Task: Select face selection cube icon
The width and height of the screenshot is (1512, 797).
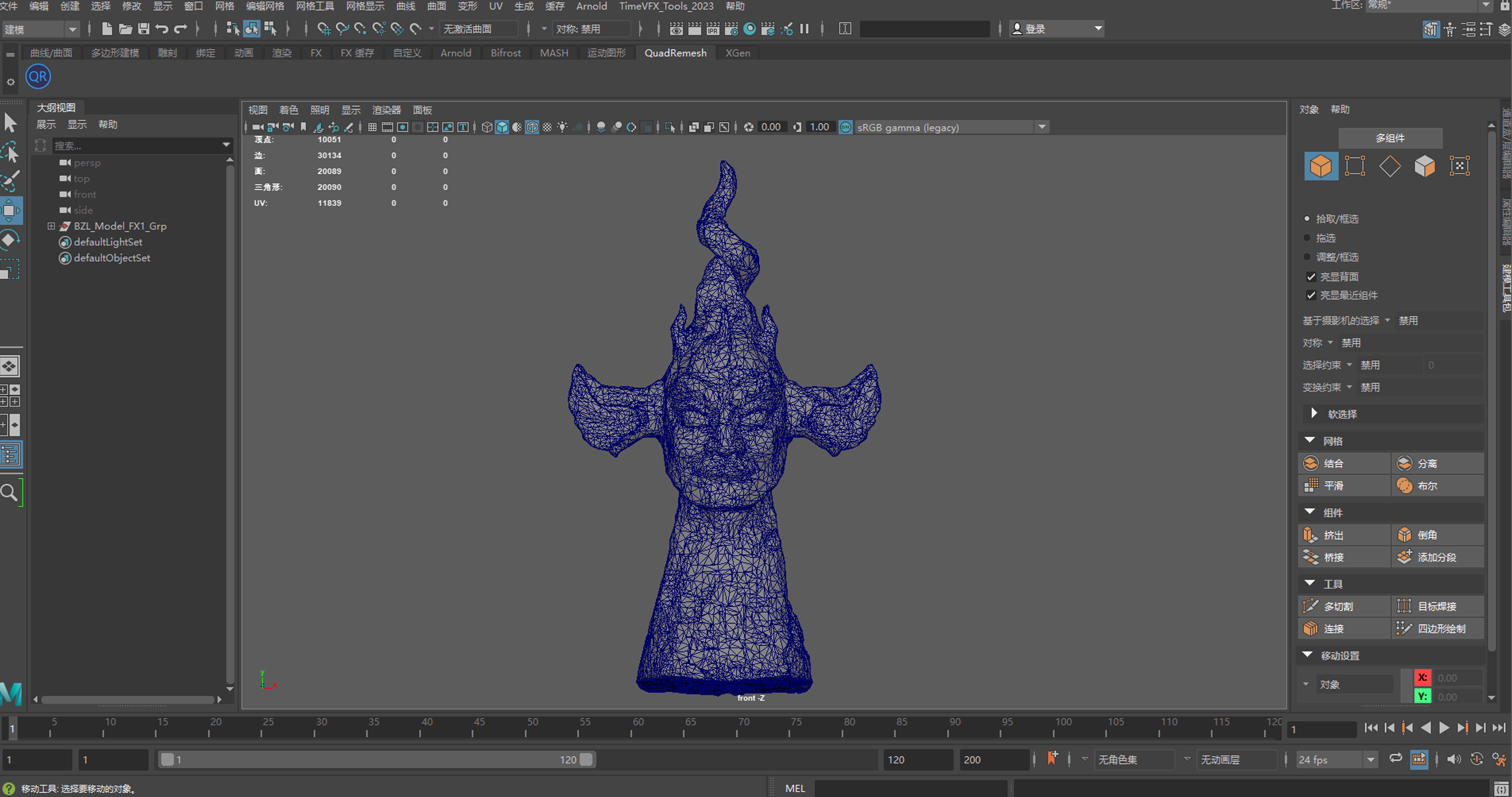Action: click(1424, 166)
